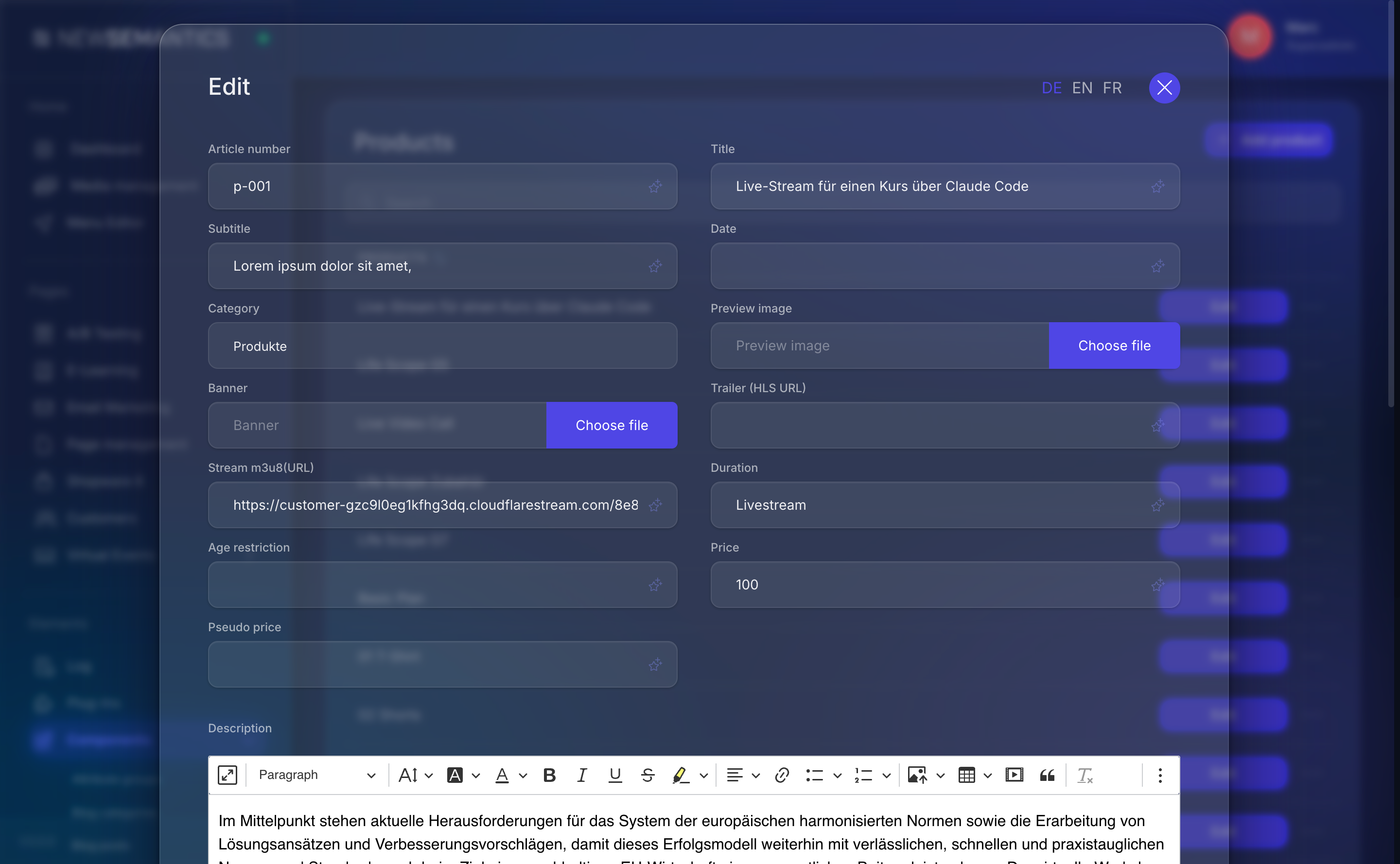The height and width of the screenshot is (864, 1400).
Task: Choose file for Banner
Action: pyautogui.click(x=612, y=425)
